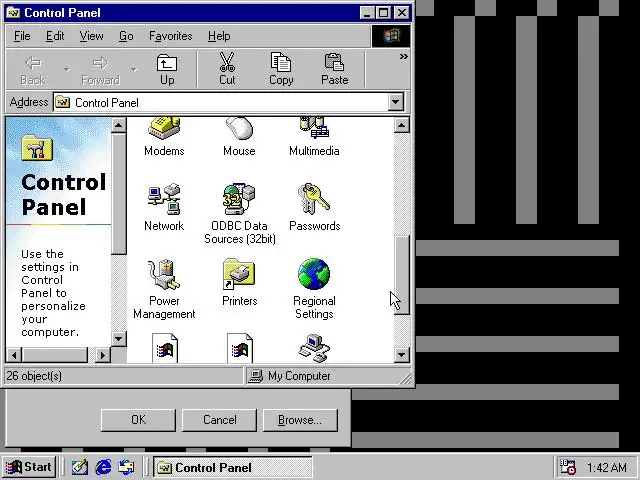Open the Go menu
The width and height of the screenshot is (640, 480).
point(126,36)
